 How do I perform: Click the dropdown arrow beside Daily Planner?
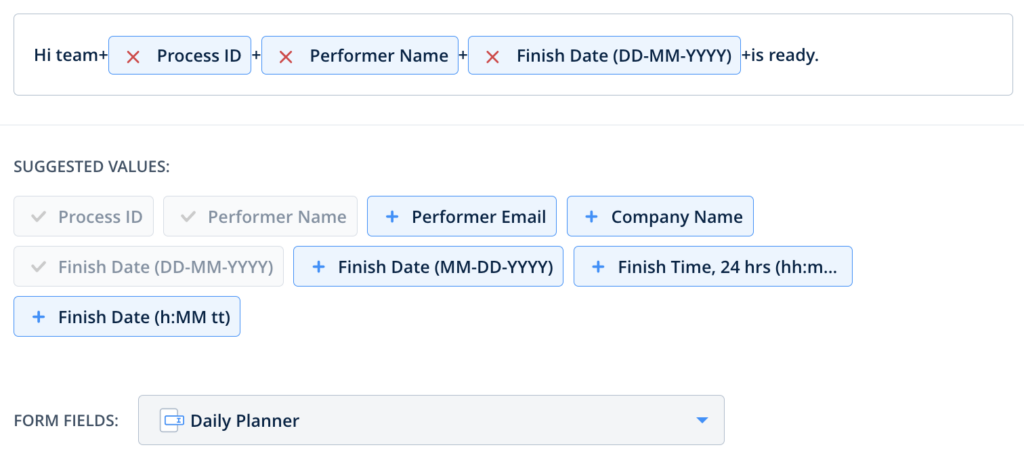coord(702,421)
